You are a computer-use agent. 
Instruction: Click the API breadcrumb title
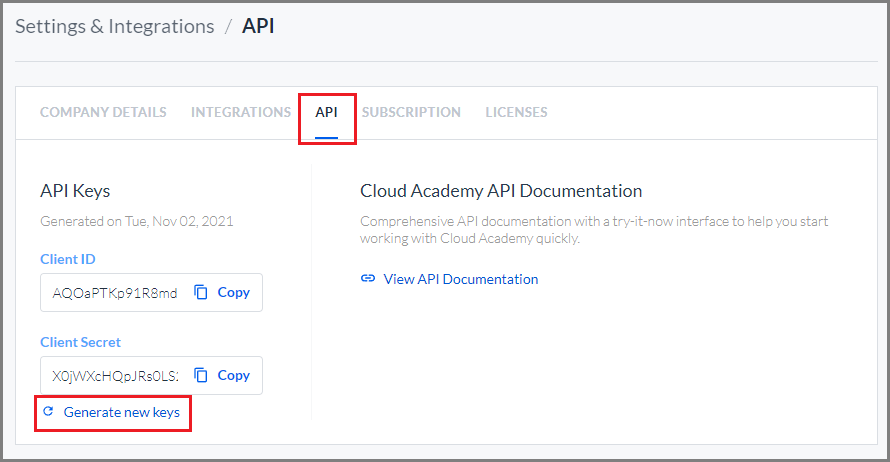tap(258, 26)
